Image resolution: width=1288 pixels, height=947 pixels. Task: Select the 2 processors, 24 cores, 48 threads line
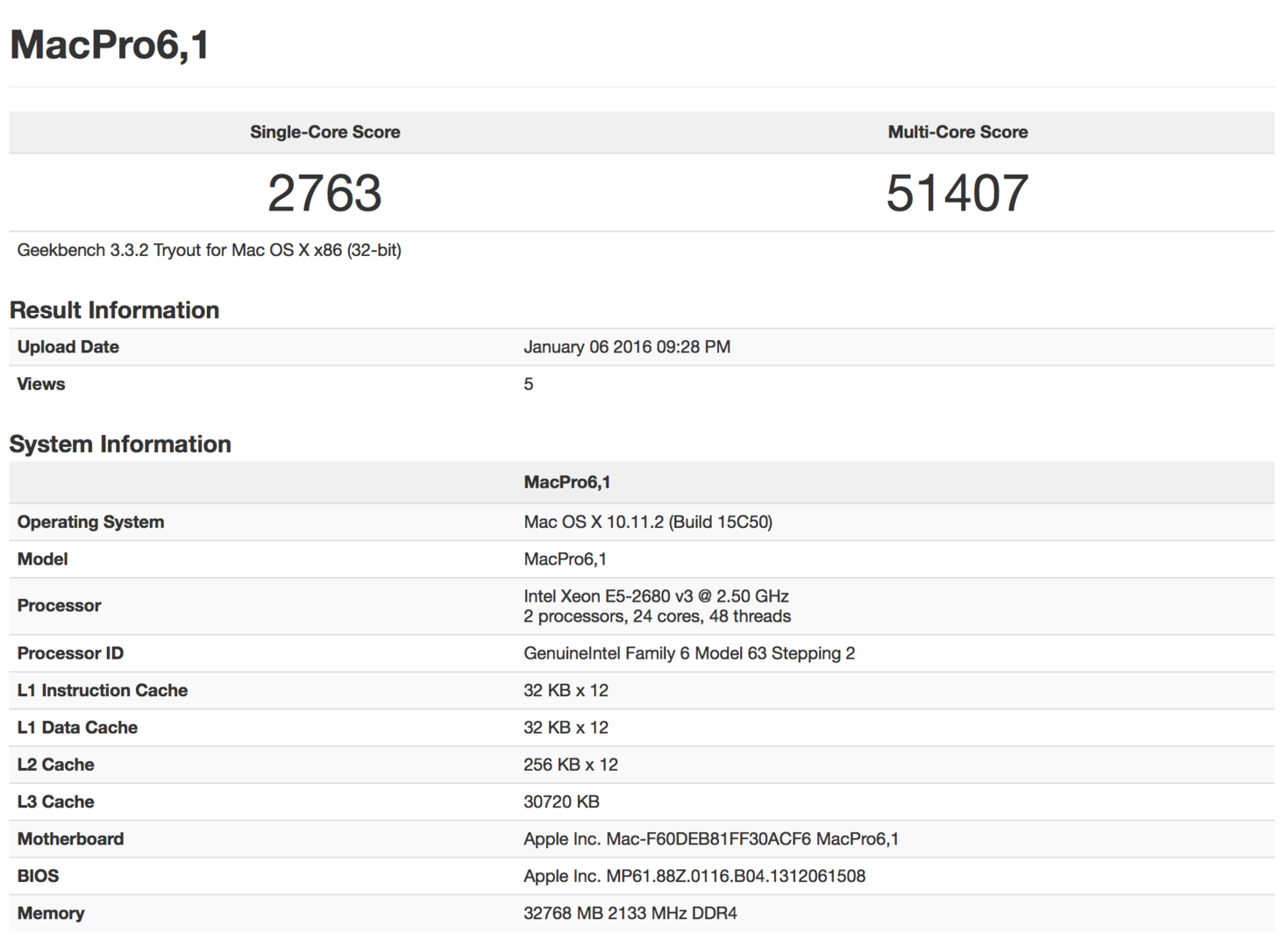click(x=658, y=616)
